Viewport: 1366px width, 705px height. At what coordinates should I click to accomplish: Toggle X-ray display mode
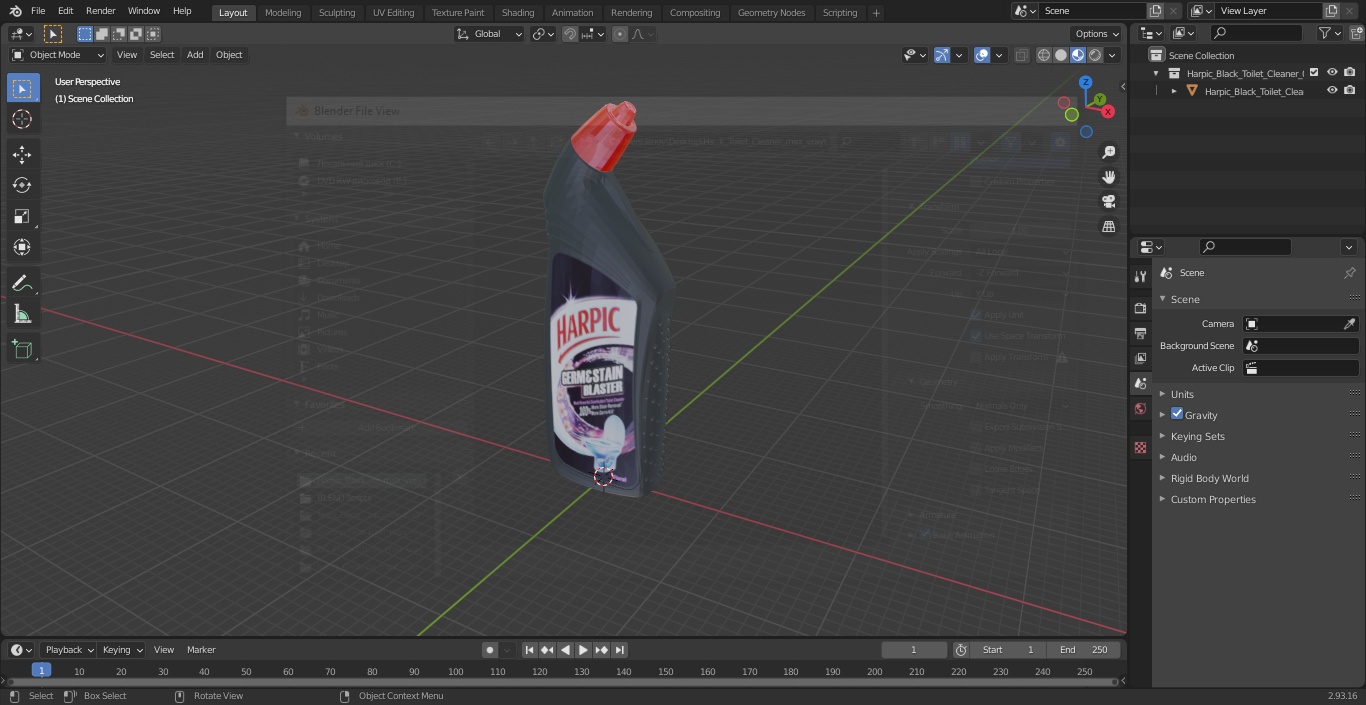point(1021,55)
